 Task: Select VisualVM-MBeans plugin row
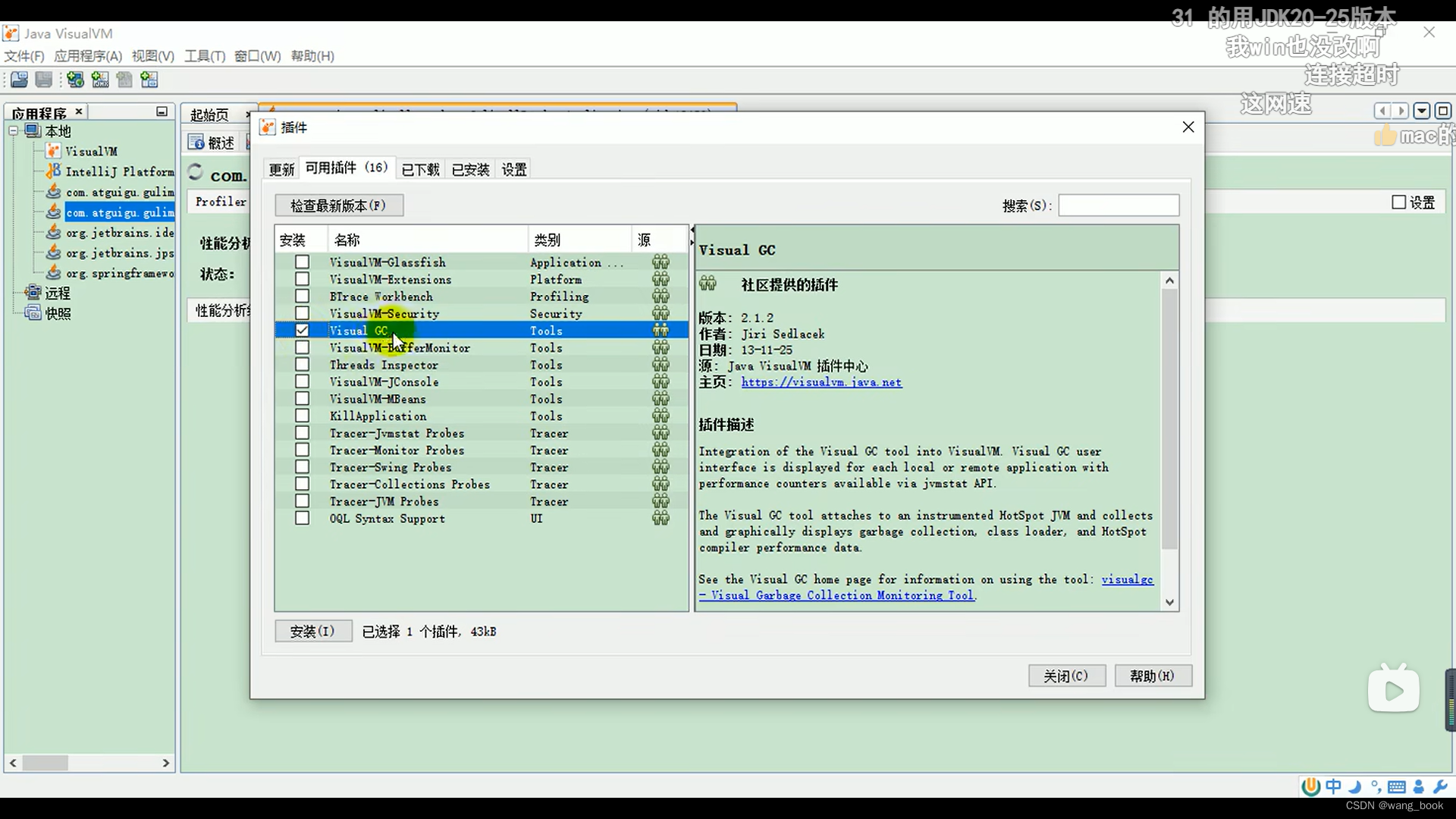click(x=482, y=399)
